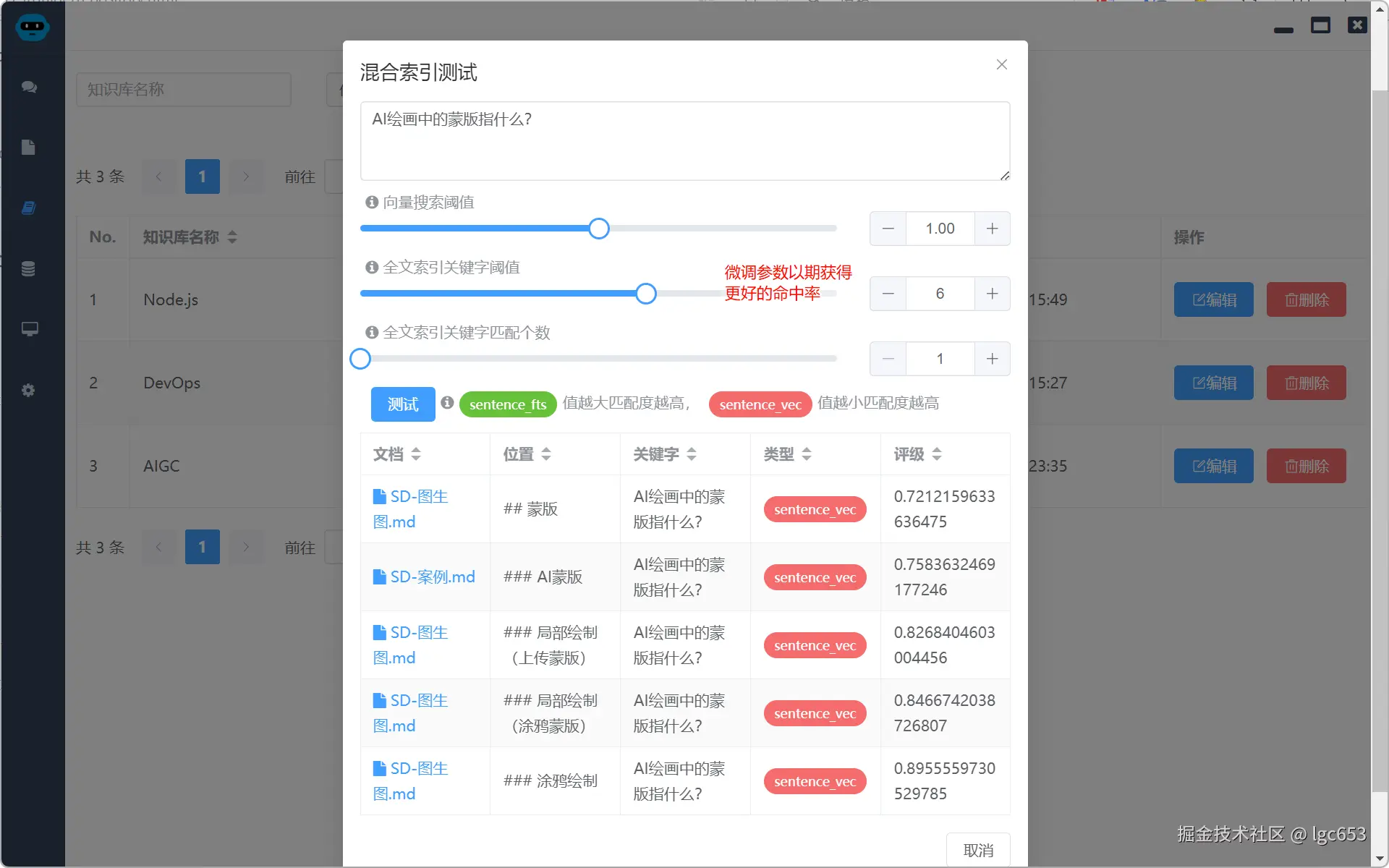Click the info icon beside 向量搜索阈值
Screen dimensions: 1389x868
click(x=373, y=203)
